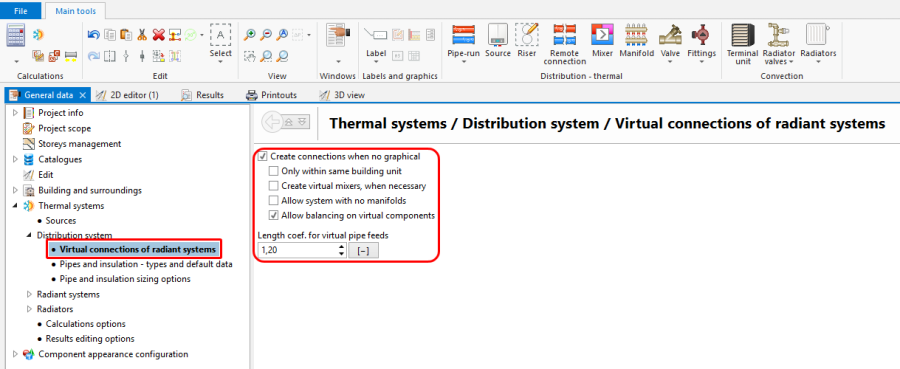This screenshot has width=900, height=369.
Task: Click the [–] unit button
Action: pyautogui.click(x=363, y=251)
